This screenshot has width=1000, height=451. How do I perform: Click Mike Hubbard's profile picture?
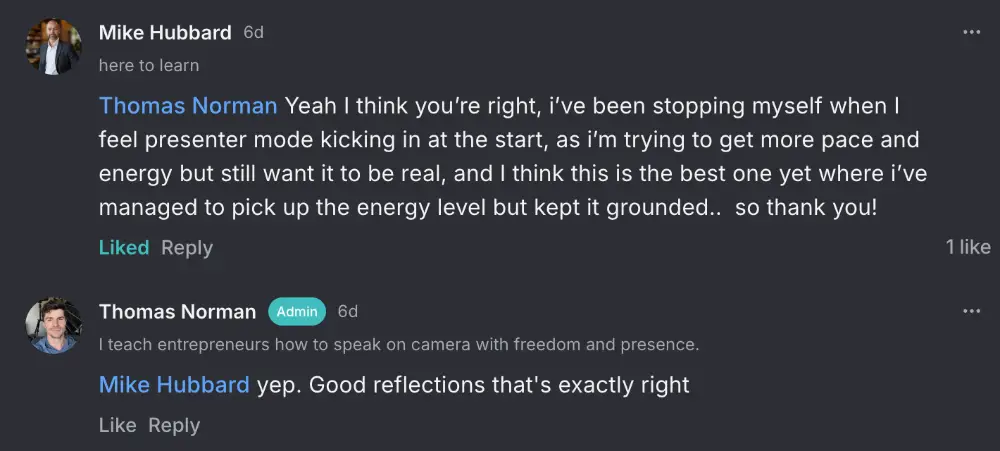click(54, 47)
